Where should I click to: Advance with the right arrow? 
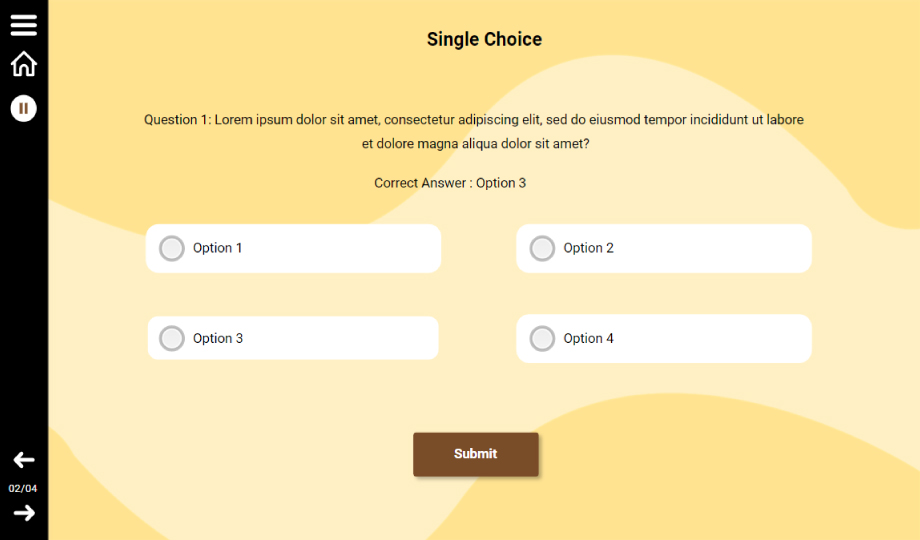24,513
